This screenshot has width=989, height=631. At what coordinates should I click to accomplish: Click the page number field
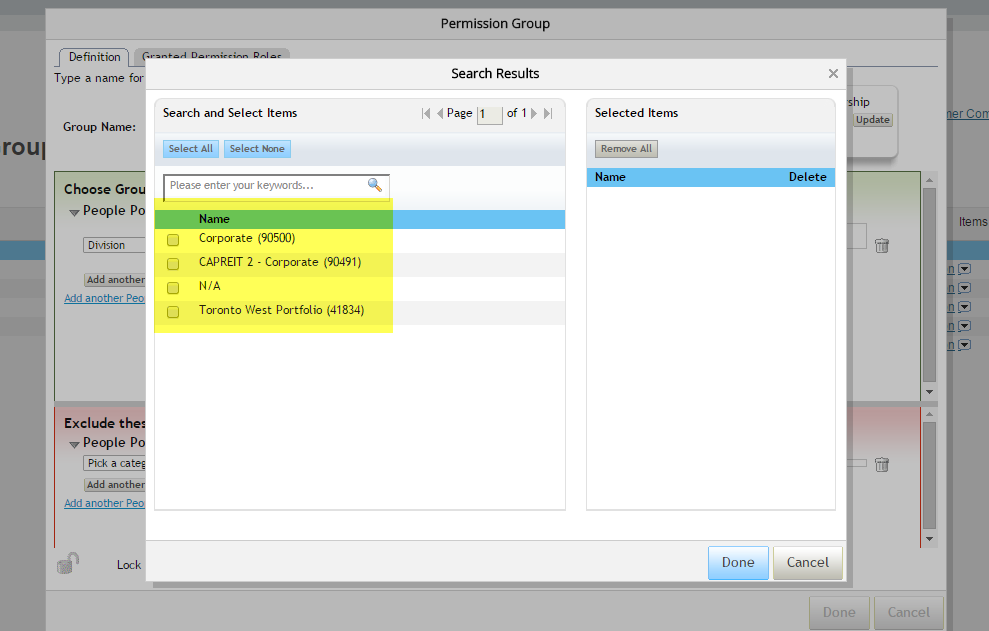point(489,114)
